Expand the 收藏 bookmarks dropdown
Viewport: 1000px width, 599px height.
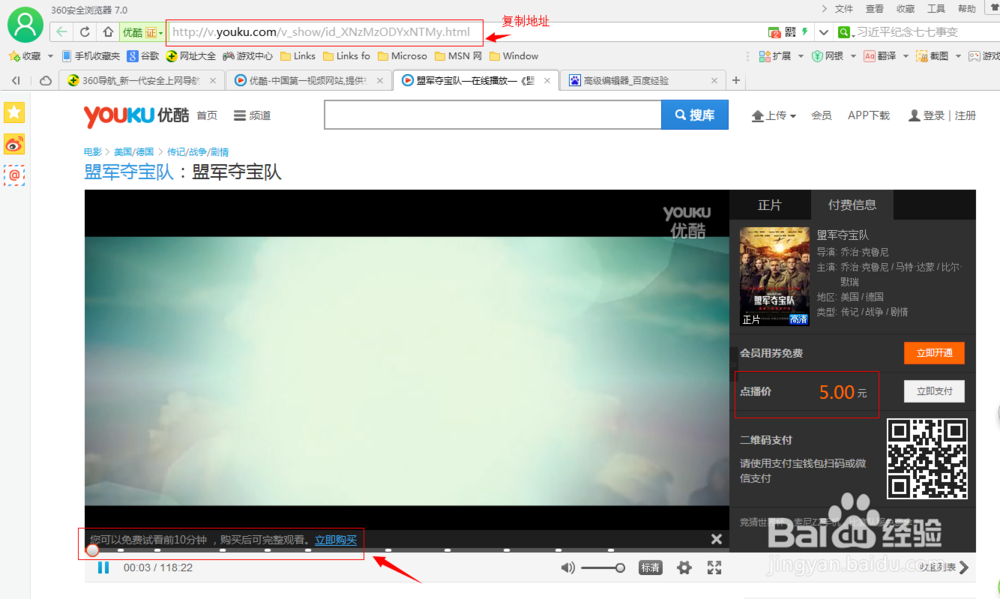coord(50,56)
